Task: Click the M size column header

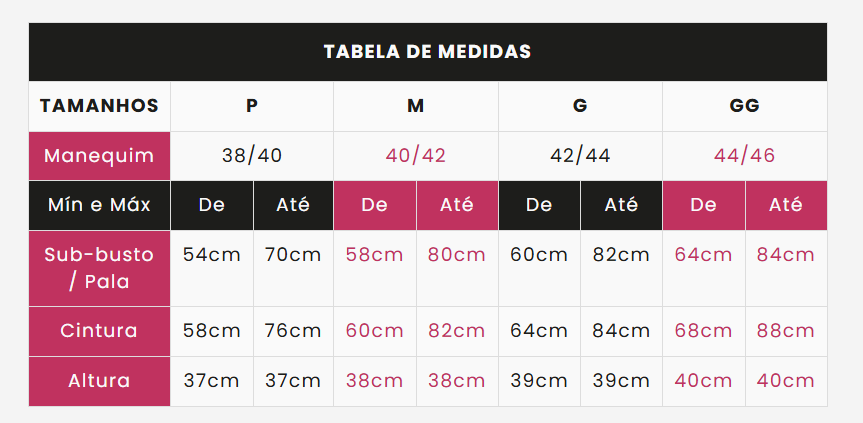Action: (x=416, y=106)
